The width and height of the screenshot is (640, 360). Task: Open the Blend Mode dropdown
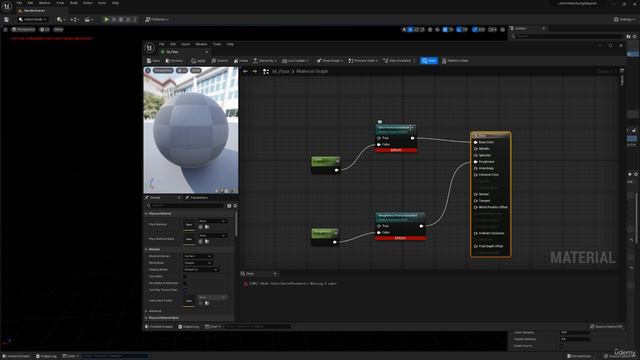(x=198, y=263)
